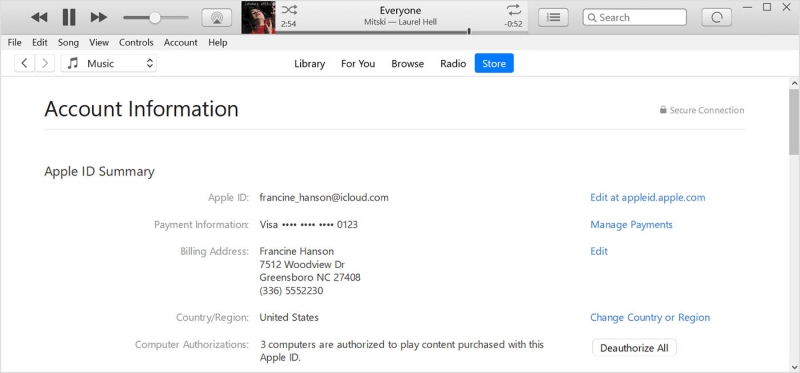Go back with the left arrow
Screen dimensions: 800x373
point(24,63)
